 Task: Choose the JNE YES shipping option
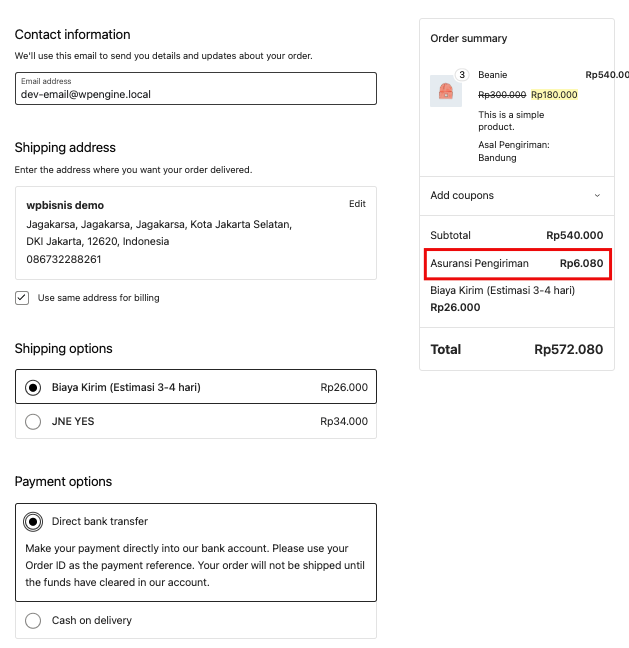coord(33,422)
